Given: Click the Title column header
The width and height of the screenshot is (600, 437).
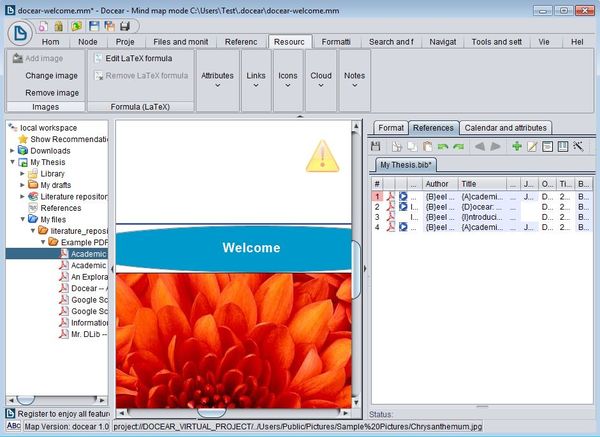Looking at the screenshot, I should point(482,184).
